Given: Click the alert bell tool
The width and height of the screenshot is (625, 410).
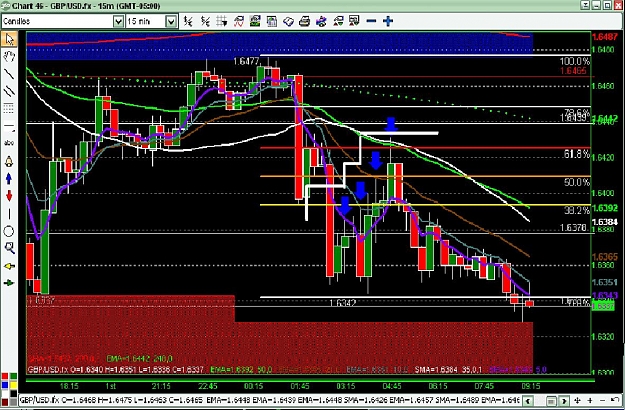Looking at the screenshot, I should (9, 162).
